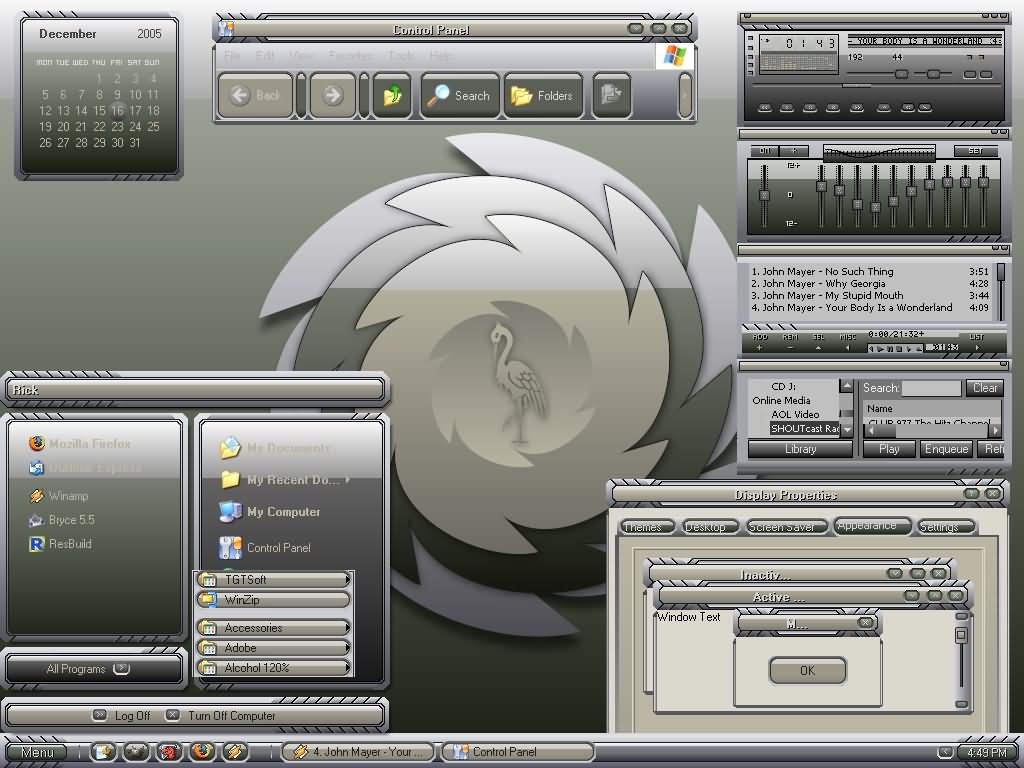Image resolution: width=1024 pixels, height=768 pixels.
Task: Click Forward arrow in Control Panel
Action: pyautogui.click(x=332, y=95)
